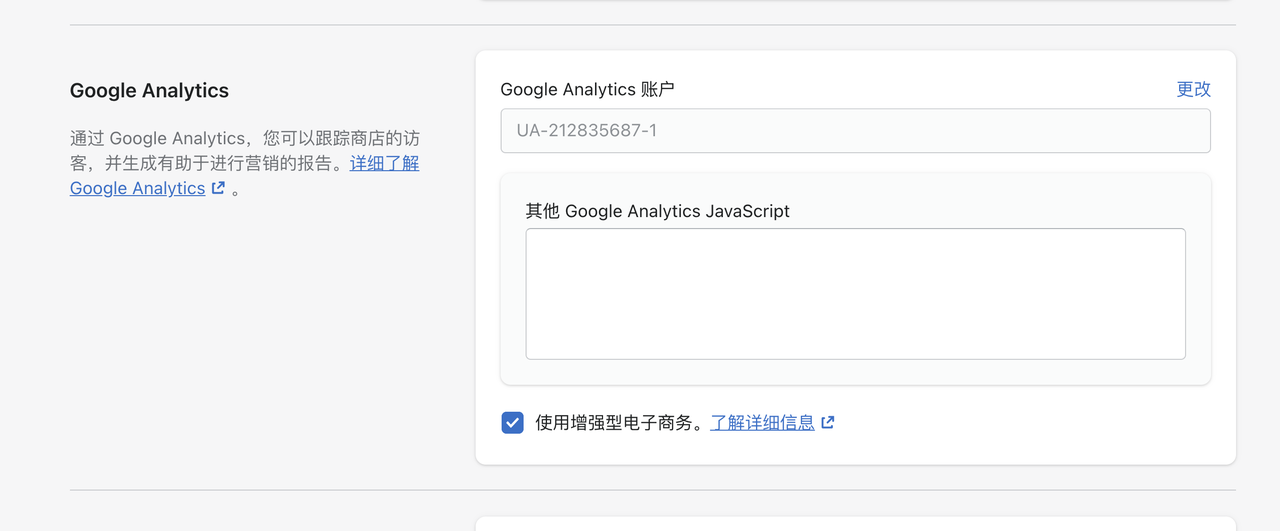Click the 其他 Google Analytics JavaScript label
Image resolution: width=1280 pixels, height=531 pixels.
(657, 211)
